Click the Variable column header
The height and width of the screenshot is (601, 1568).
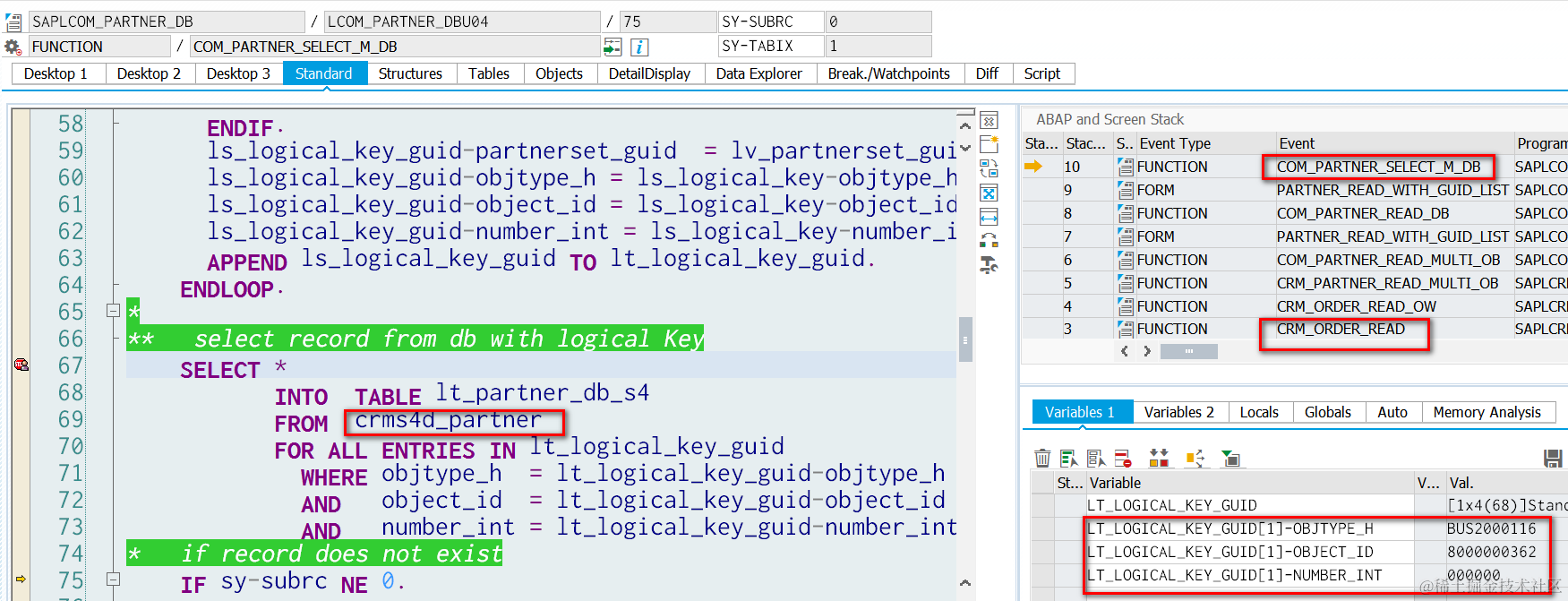[x=1249, y=483]
